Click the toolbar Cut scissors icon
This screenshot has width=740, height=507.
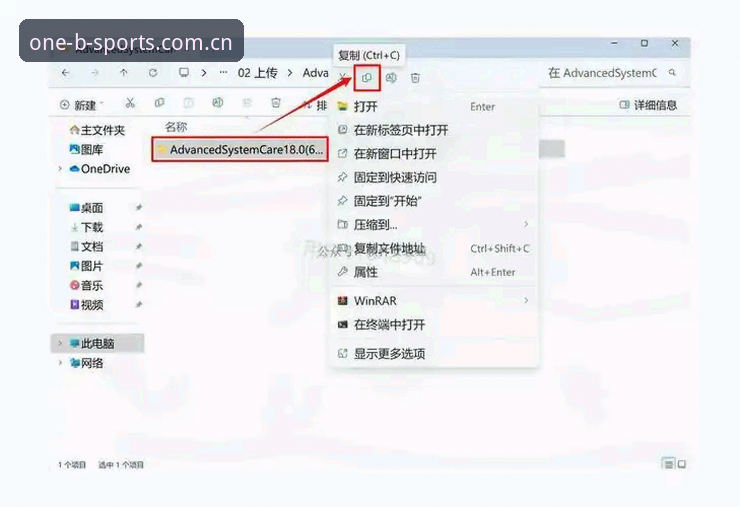click(130, 103)
